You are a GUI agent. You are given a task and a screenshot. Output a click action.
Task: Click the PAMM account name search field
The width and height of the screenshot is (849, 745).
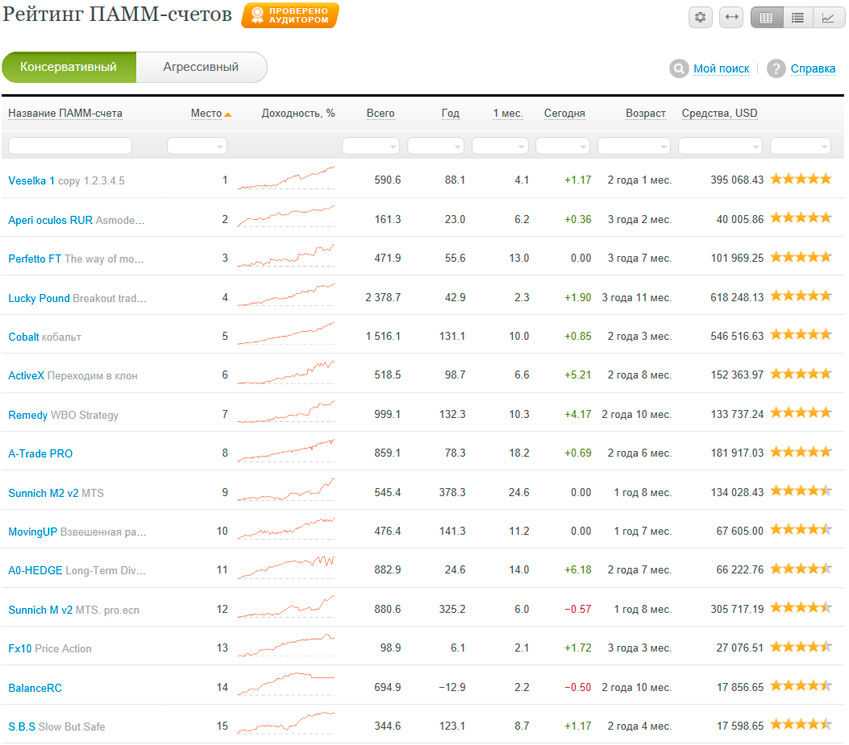coord(69,146)
